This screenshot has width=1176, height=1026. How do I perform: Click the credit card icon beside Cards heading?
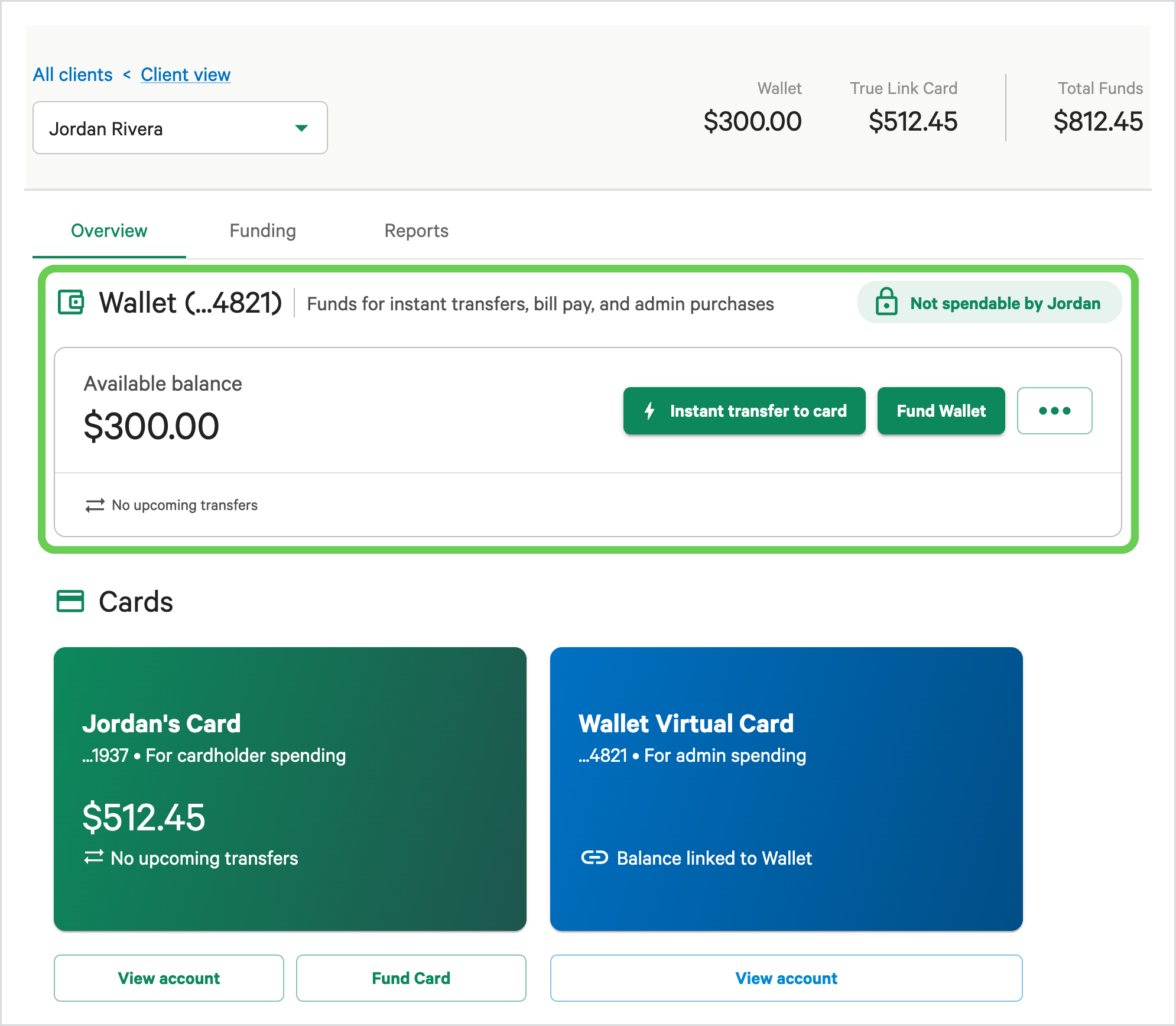tap(70, 601)
